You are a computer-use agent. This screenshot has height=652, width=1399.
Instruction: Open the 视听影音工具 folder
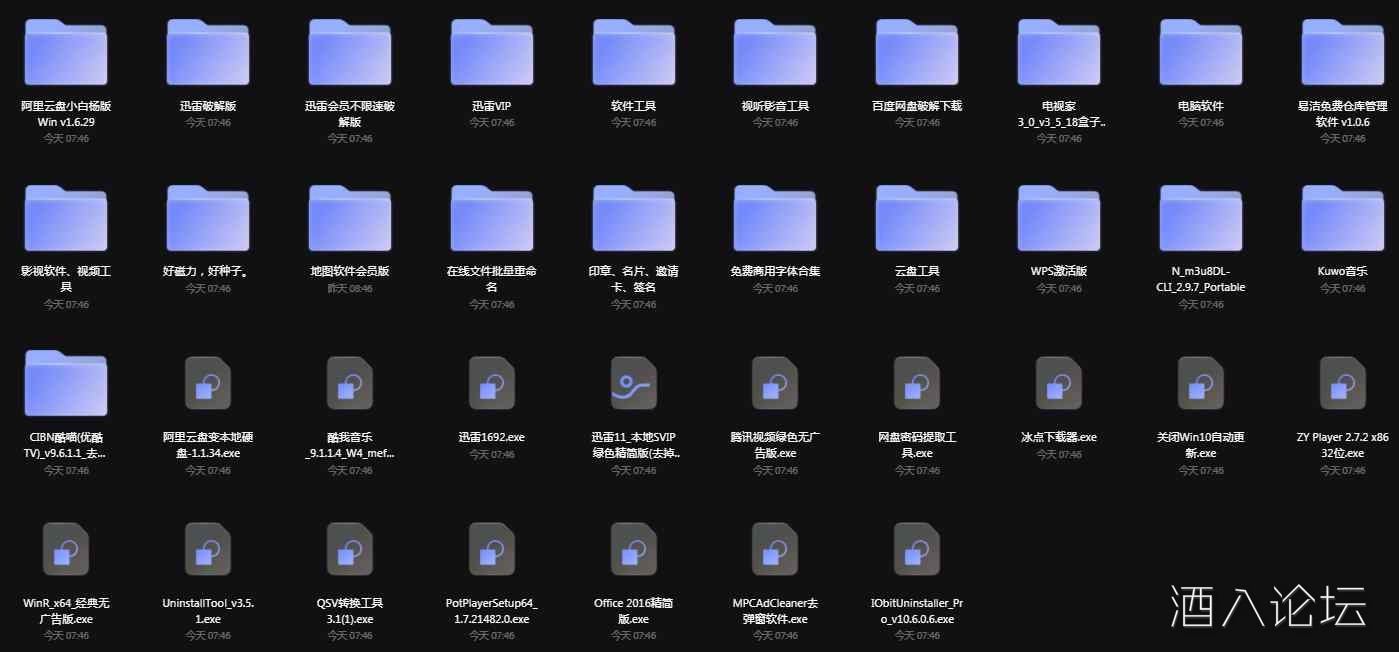(774, 52)
